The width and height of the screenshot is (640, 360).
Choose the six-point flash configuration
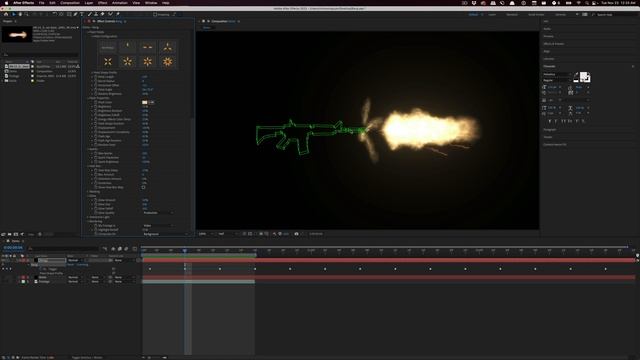pos(147,62)
